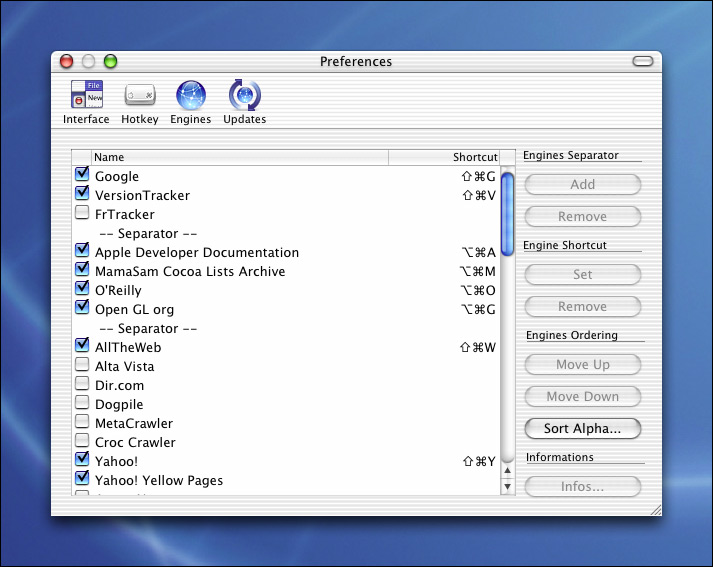This screenshot has height=567, width=713.
Task: Click the ⌥⌘M shortcut cell
Action: (477, 271)
